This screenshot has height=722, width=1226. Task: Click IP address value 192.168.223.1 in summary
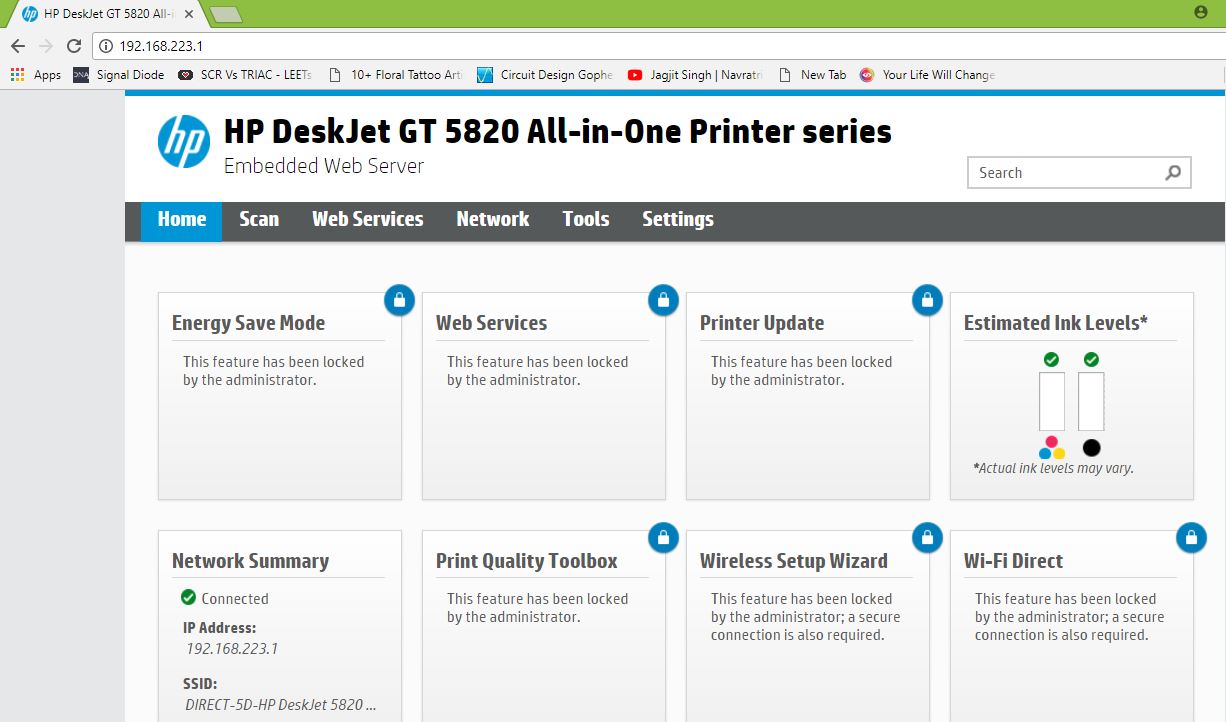232,648
